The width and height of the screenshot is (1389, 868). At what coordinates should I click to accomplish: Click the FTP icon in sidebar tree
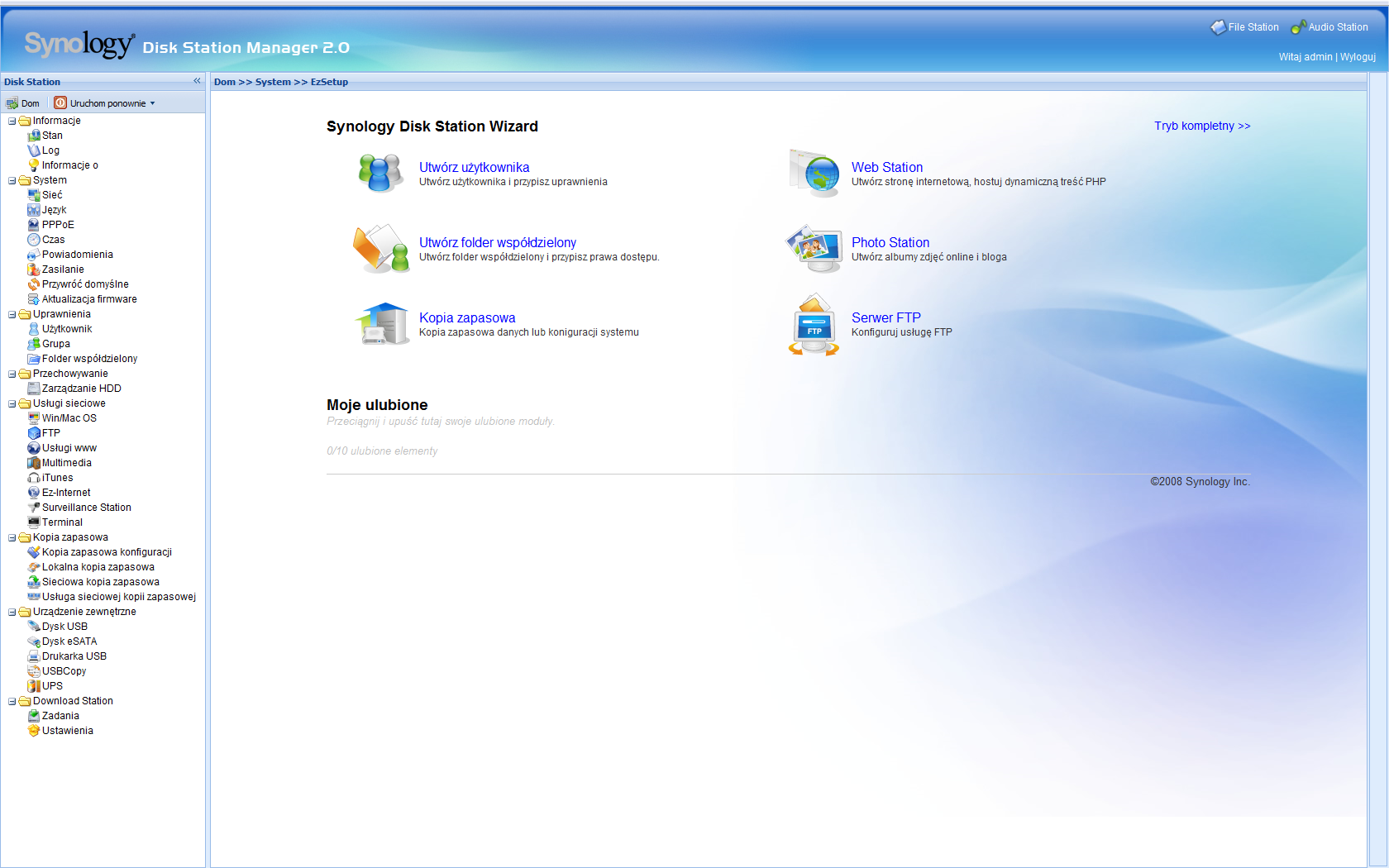pos(34,433)
